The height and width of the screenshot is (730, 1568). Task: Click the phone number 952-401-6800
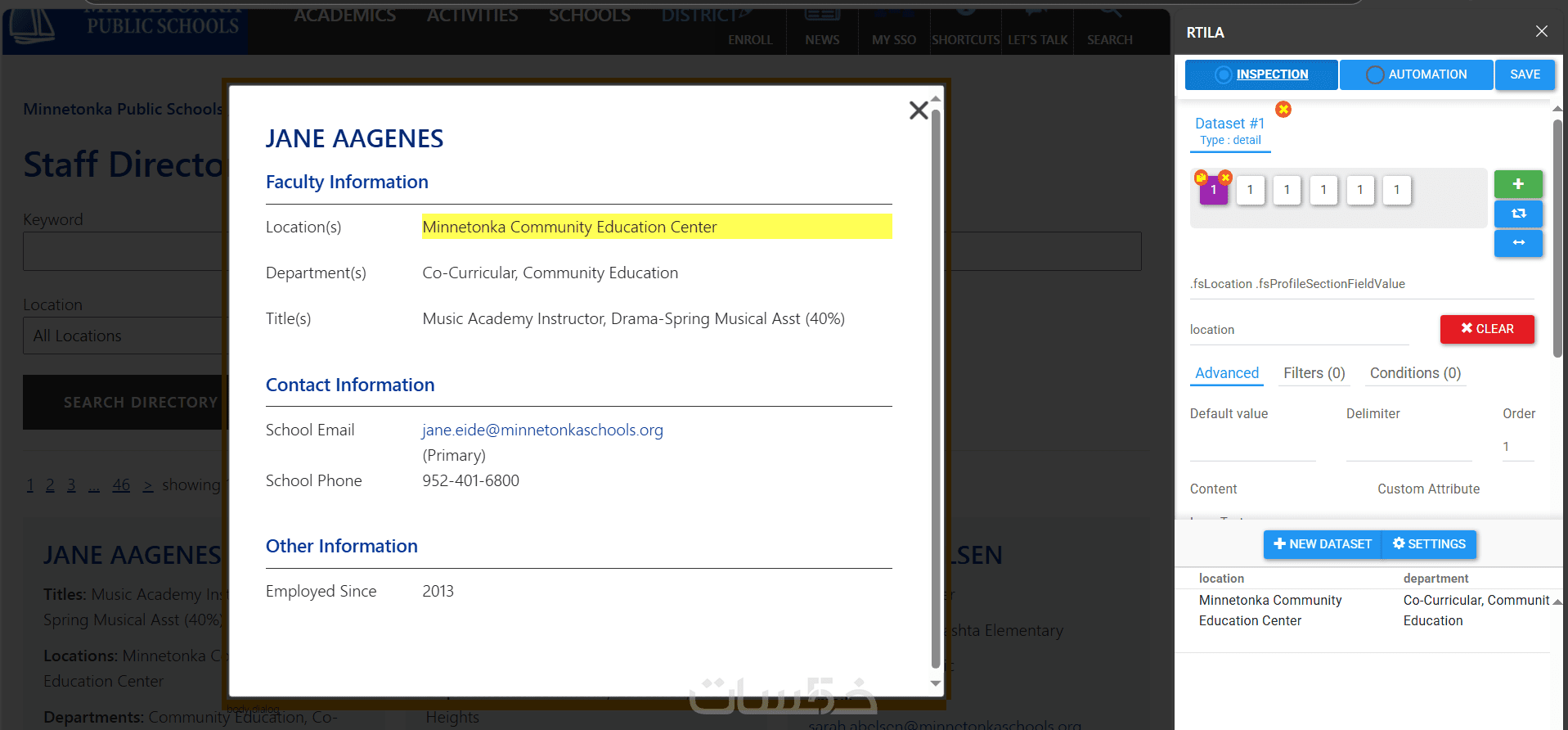[470, 480]
